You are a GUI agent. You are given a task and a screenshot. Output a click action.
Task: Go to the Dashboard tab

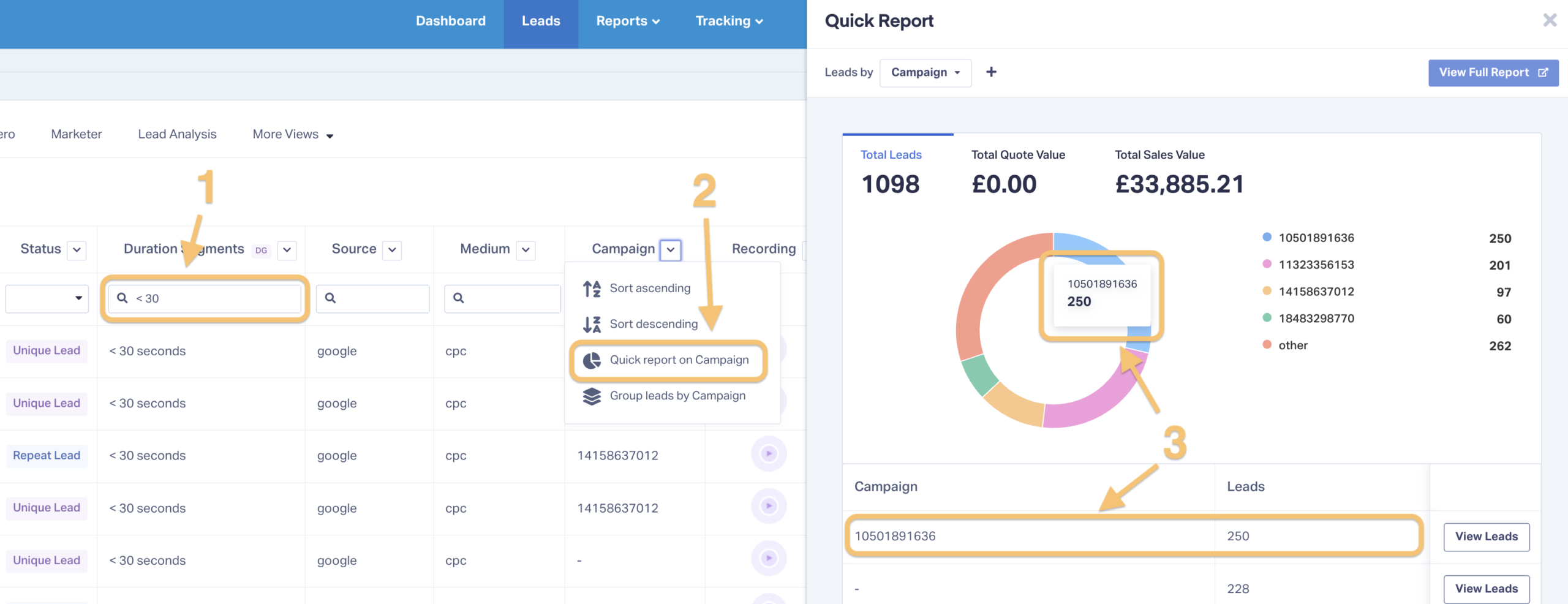coord(451,21)
